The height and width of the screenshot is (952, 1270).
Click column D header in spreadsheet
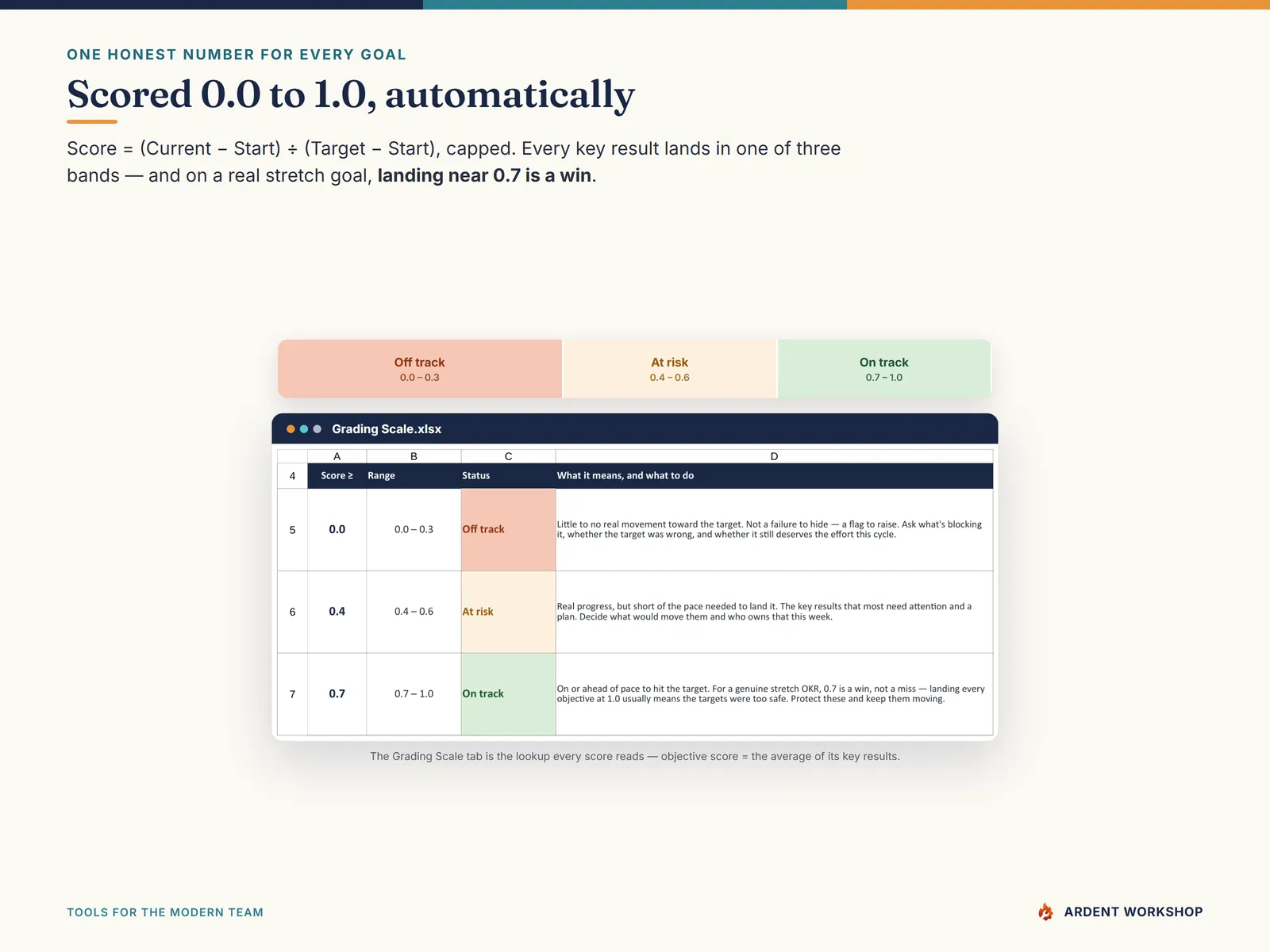[x=774, y=456]
